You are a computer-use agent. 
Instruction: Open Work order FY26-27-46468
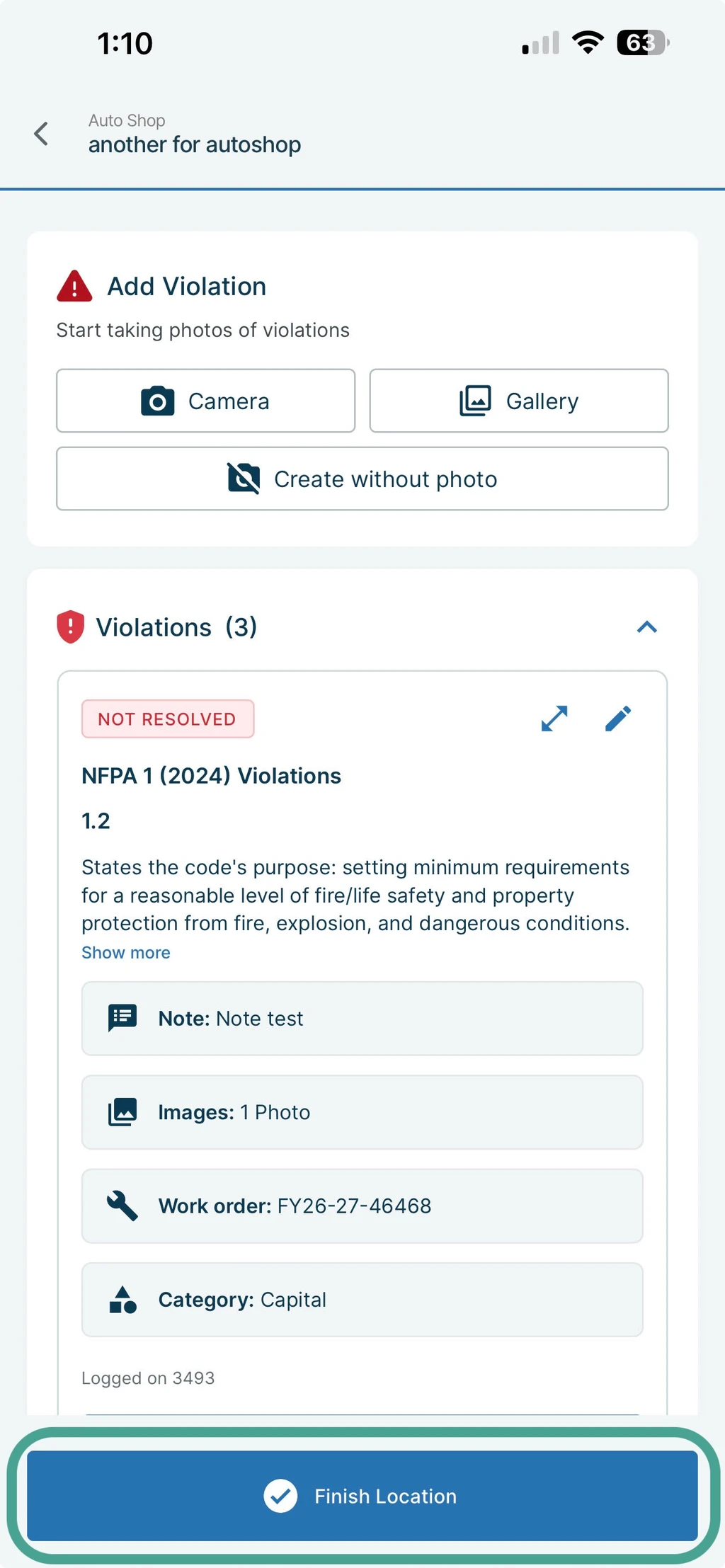(362, 1206)
